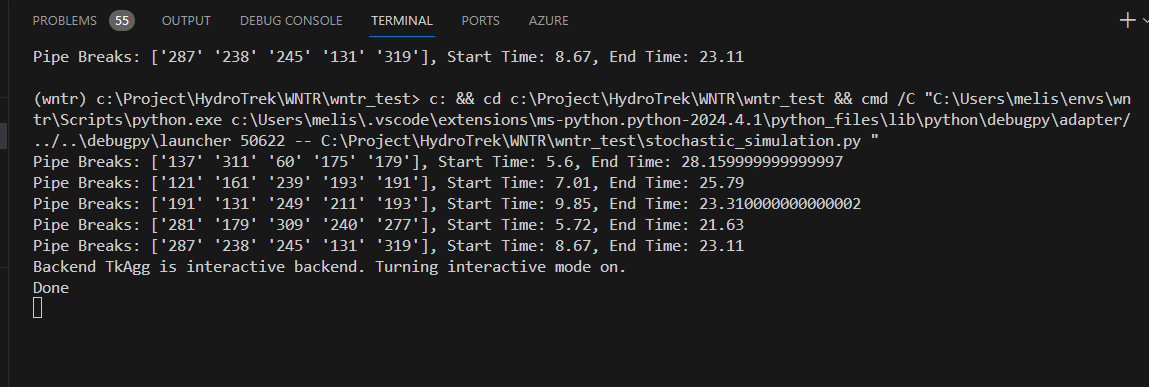Click the Pipe Breaks line ending 23.310000000000002
The width and height of the screenshot is (1149, 387).
pyautogui.click(x=447, y=204)
